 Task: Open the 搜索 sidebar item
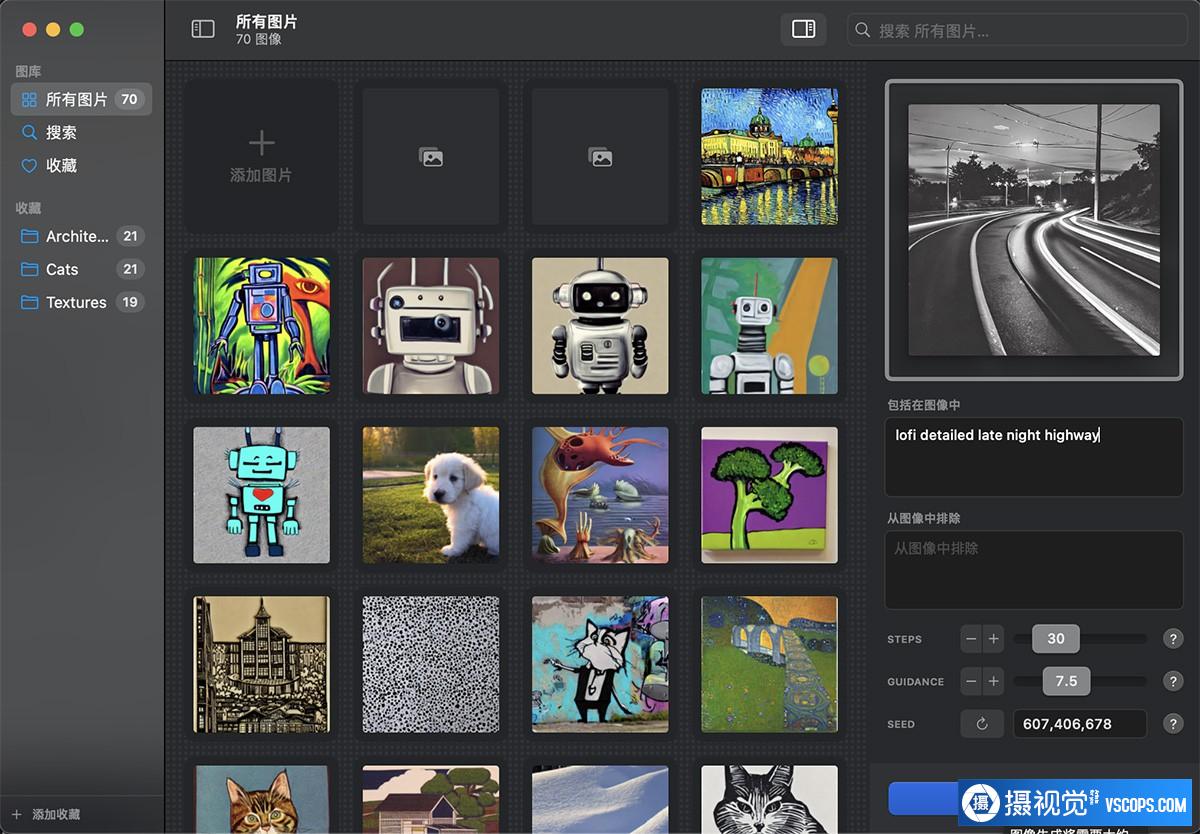click(x=61, y=132)
